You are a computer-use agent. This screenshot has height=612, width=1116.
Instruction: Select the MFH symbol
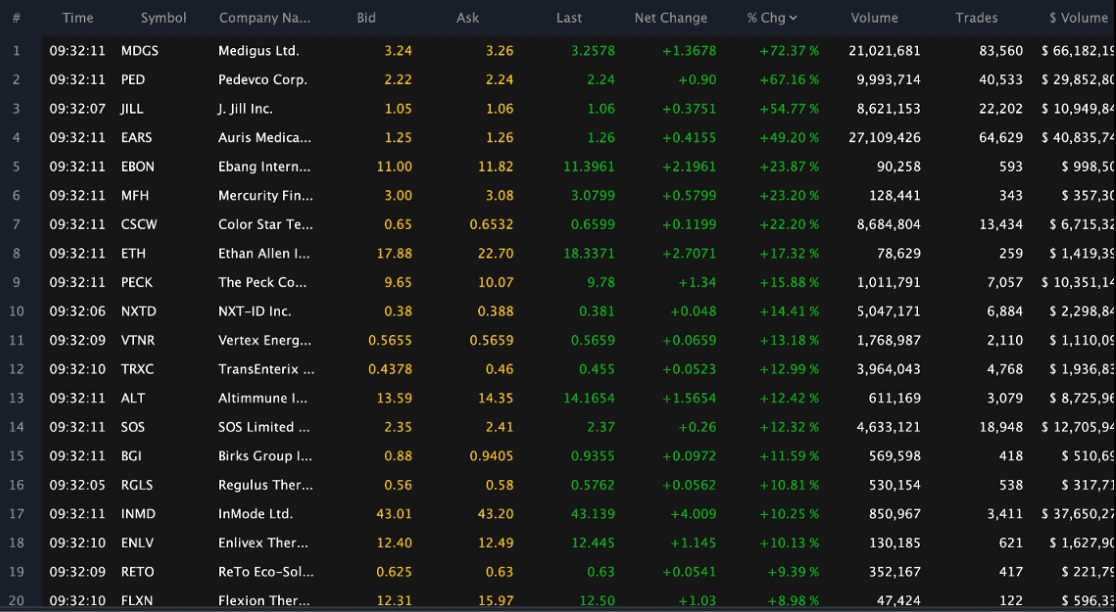click(x=135, y=196)
